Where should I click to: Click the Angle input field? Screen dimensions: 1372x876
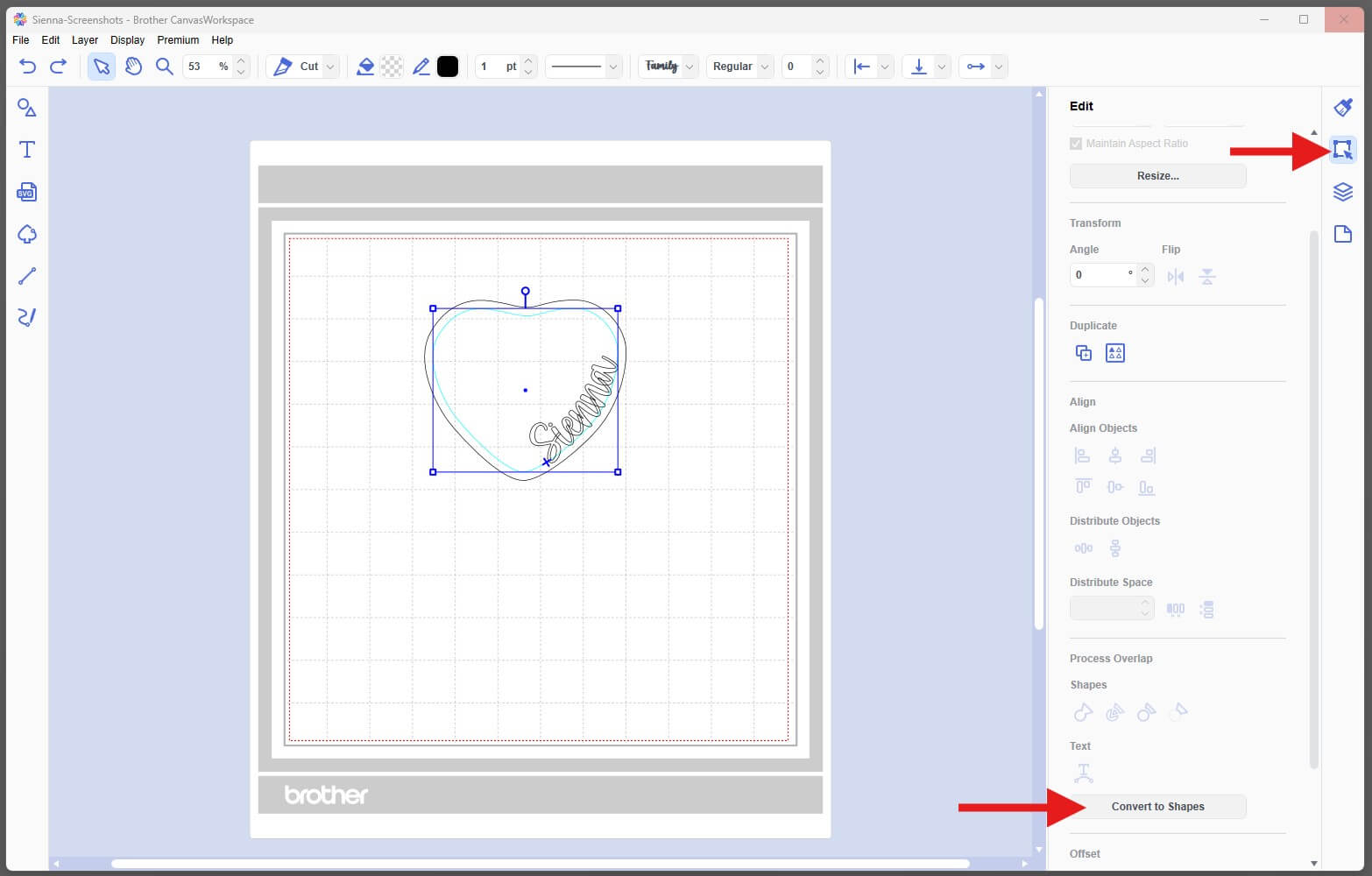click(x=1103, y=275)
